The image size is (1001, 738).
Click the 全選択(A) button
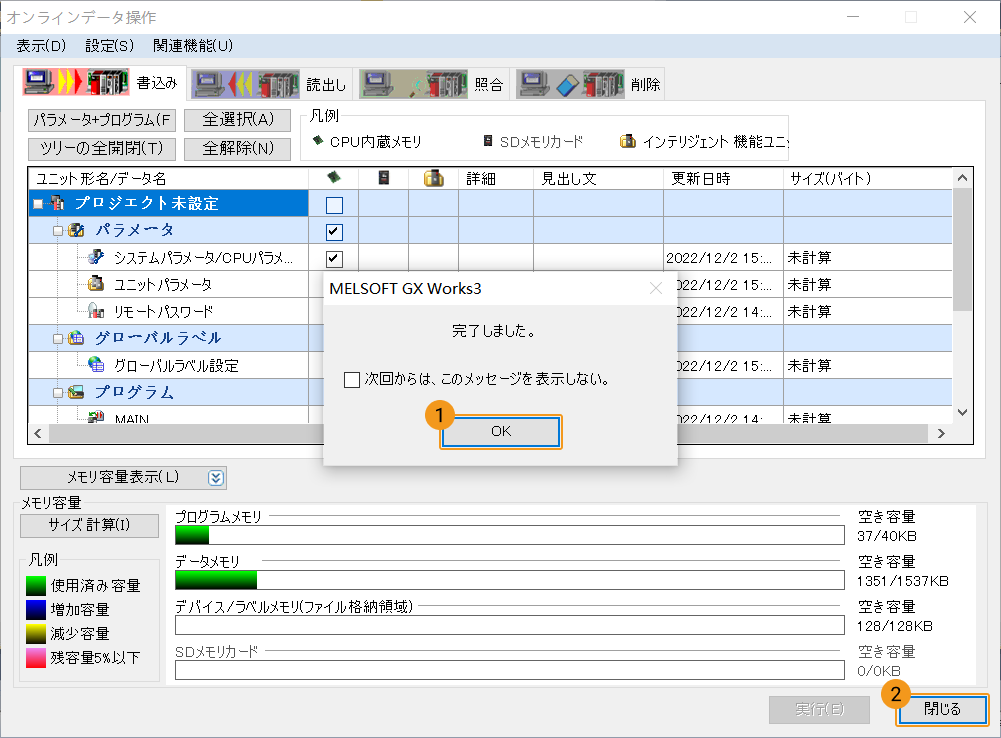click(237, 119)
